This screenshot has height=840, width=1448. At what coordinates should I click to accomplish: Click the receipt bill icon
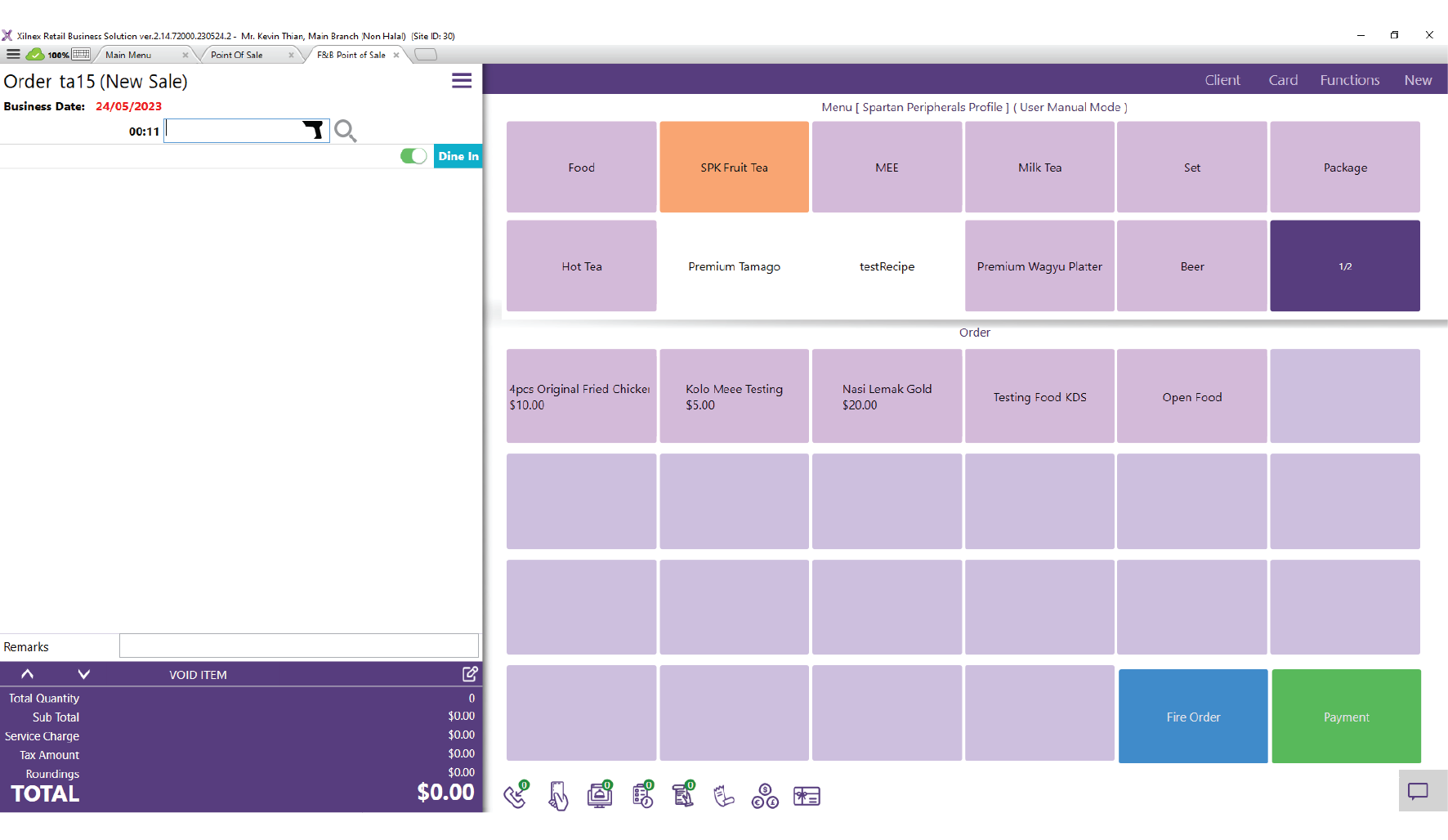723,795
